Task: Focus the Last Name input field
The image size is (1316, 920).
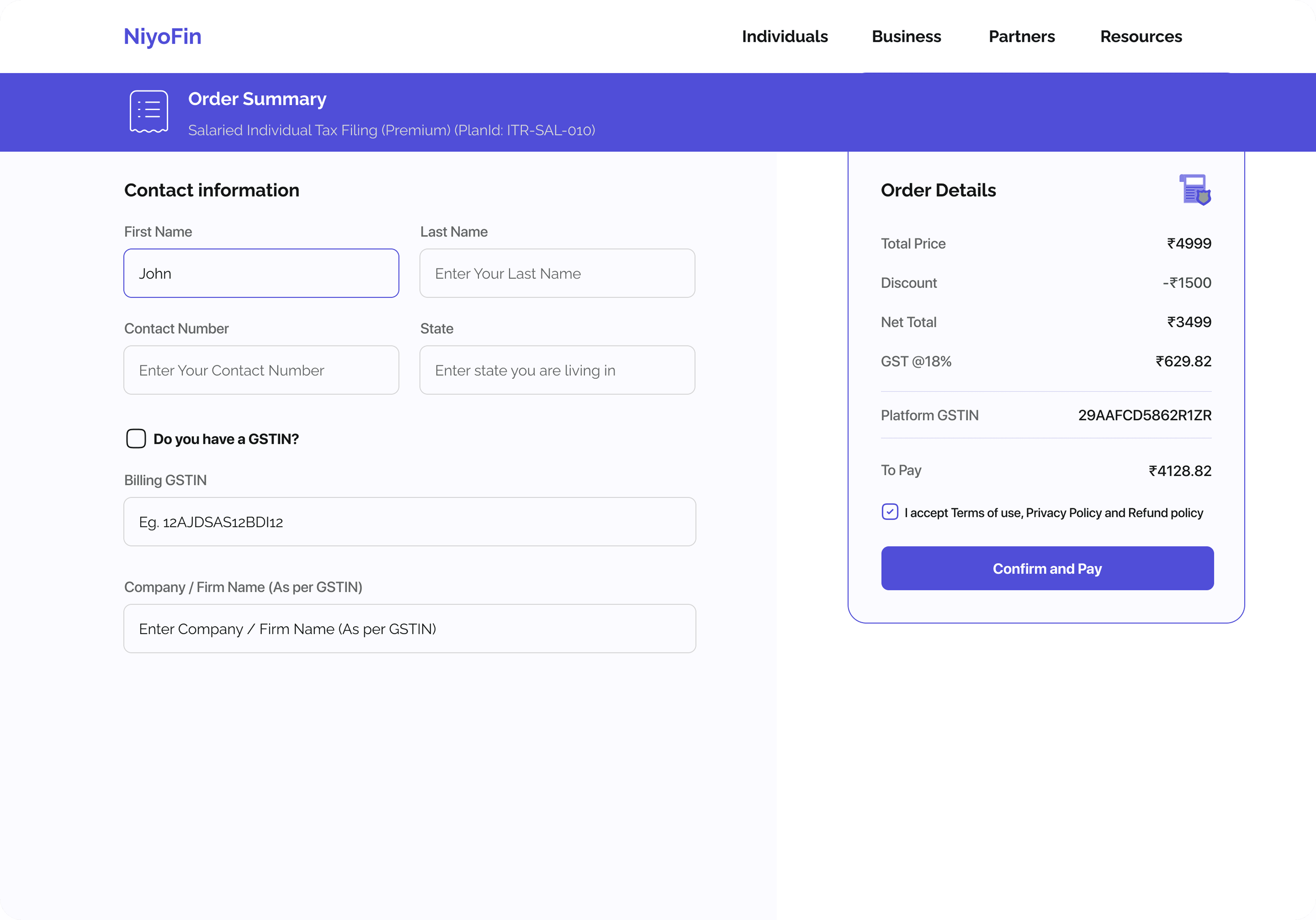Action: pyautogui.click(x=557, y=273)
